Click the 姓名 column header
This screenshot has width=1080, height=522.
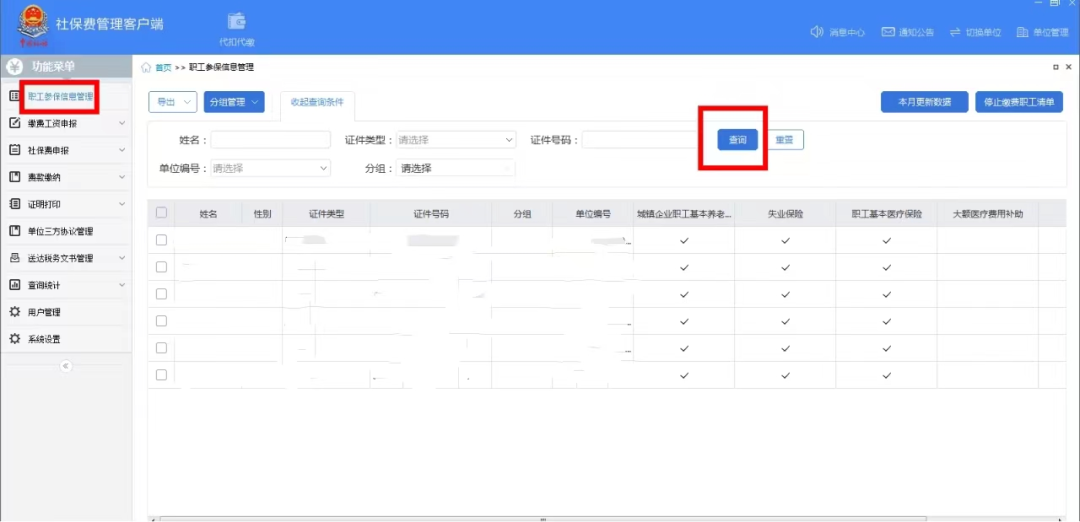pos(209,214)
